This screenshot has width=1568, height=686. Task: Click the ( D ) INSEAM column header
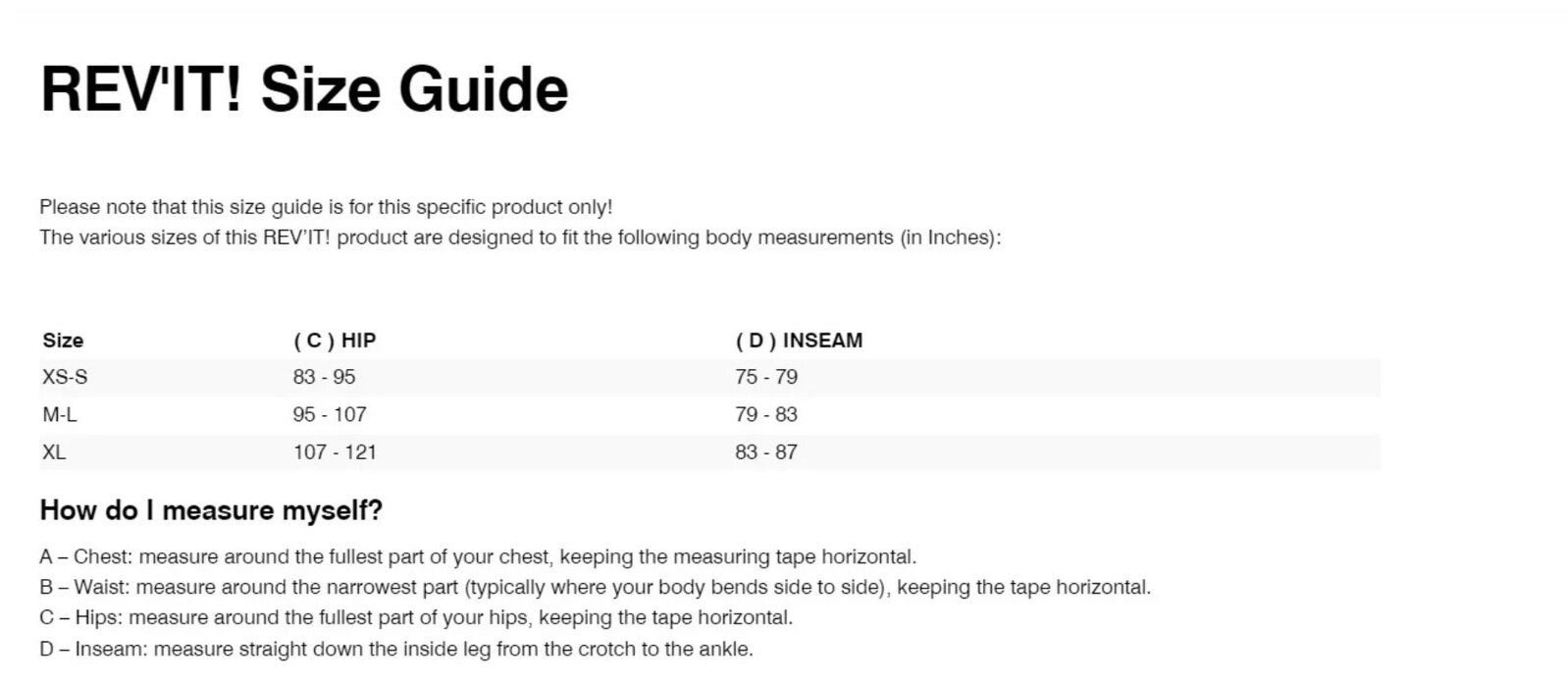pos(799,341)
